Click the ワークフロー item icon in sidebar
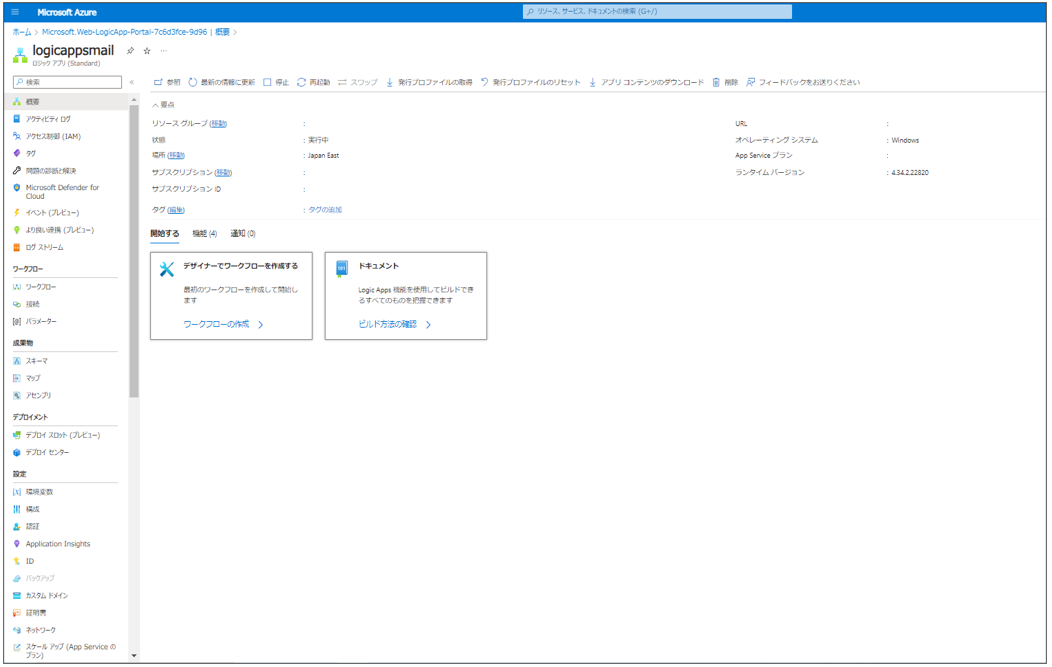1052x667 pixels. (17, 287)
